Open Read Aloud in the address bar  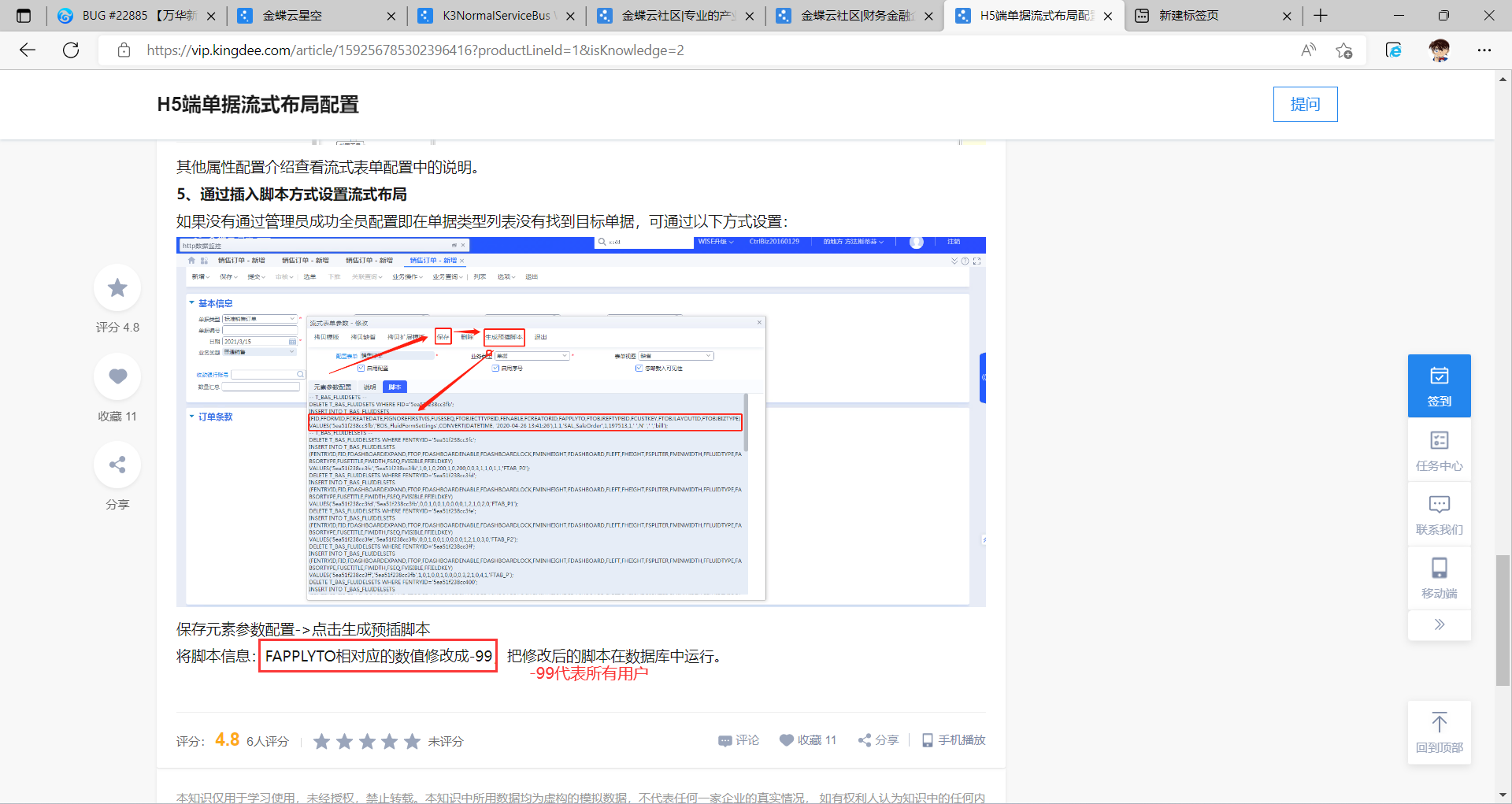pyautogui.click(x=1308, y=50)
